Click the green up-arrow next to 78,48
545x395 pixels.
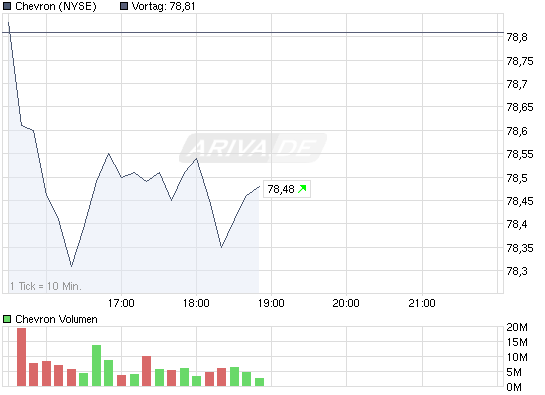[x=302, y=189]
